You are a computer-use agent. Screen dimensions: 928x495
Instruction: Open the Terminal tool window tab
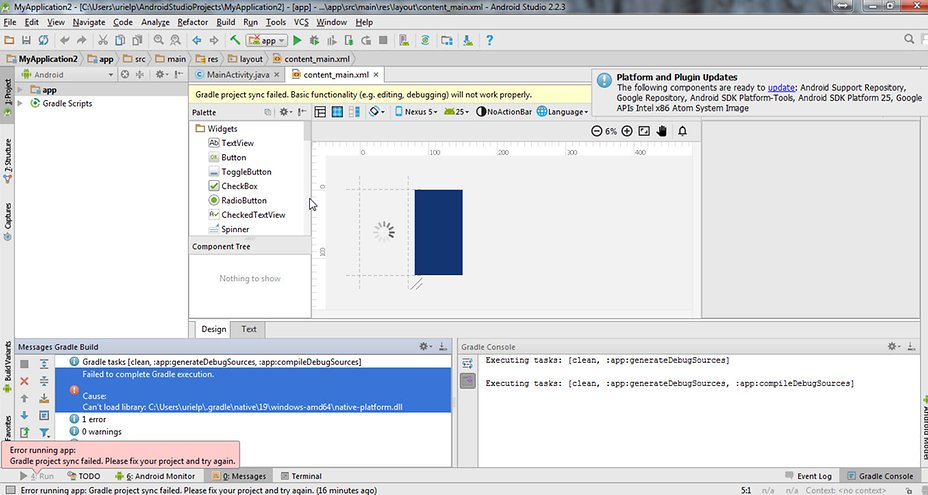tap(301, 476)
